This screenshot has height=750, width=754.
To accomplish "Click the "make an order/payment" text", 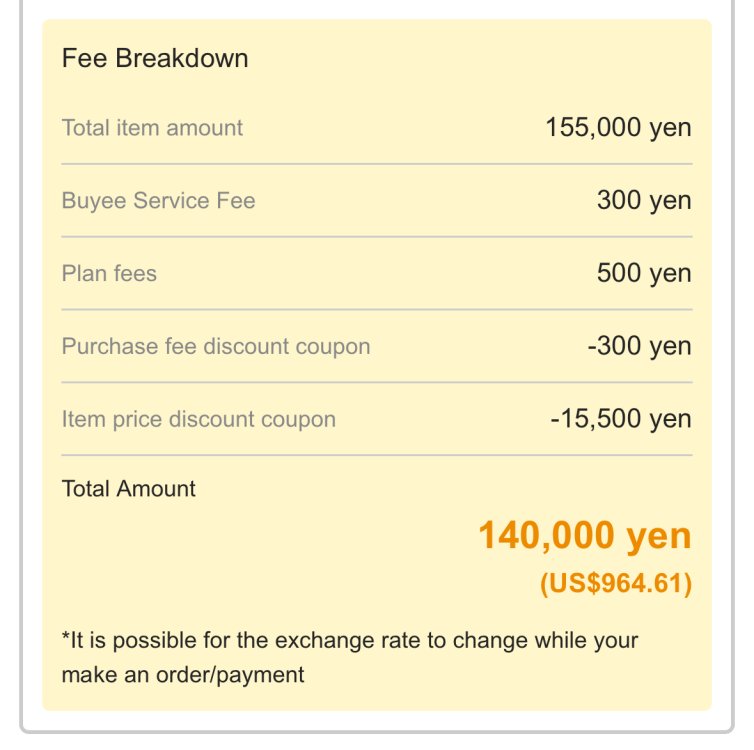I will (x=183, y=675).
